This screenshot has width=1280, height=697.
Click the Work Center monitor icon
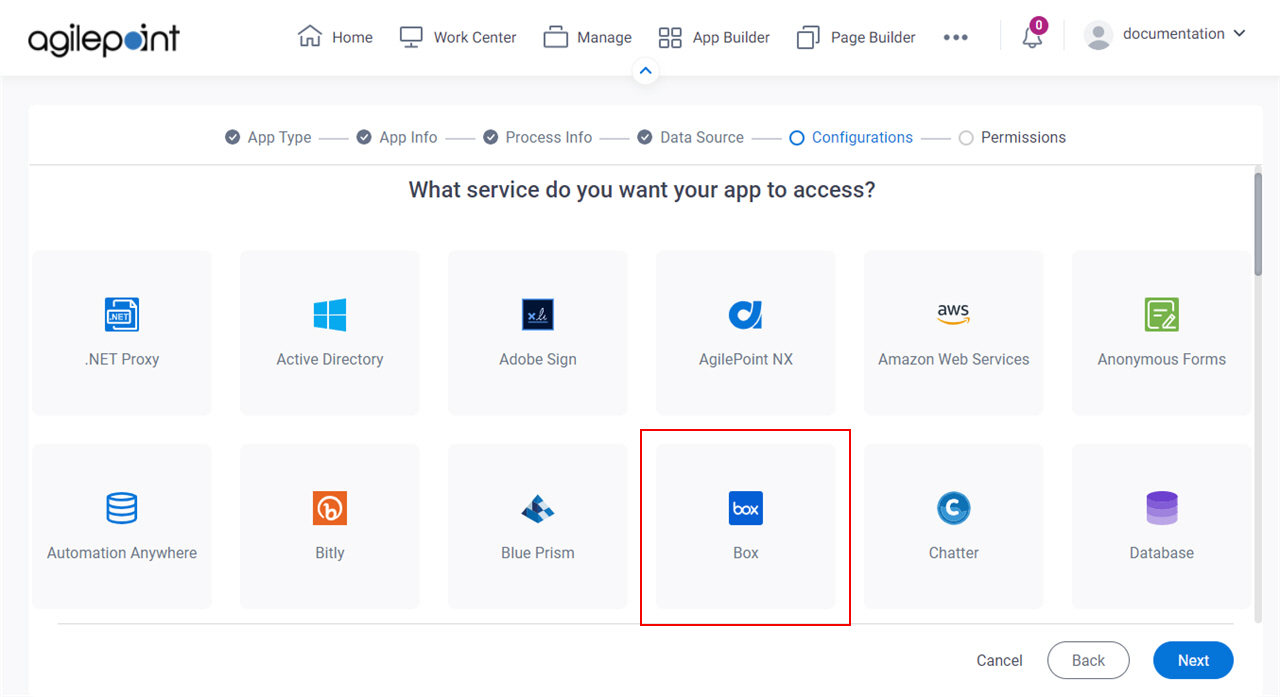(x=411, y=37)
